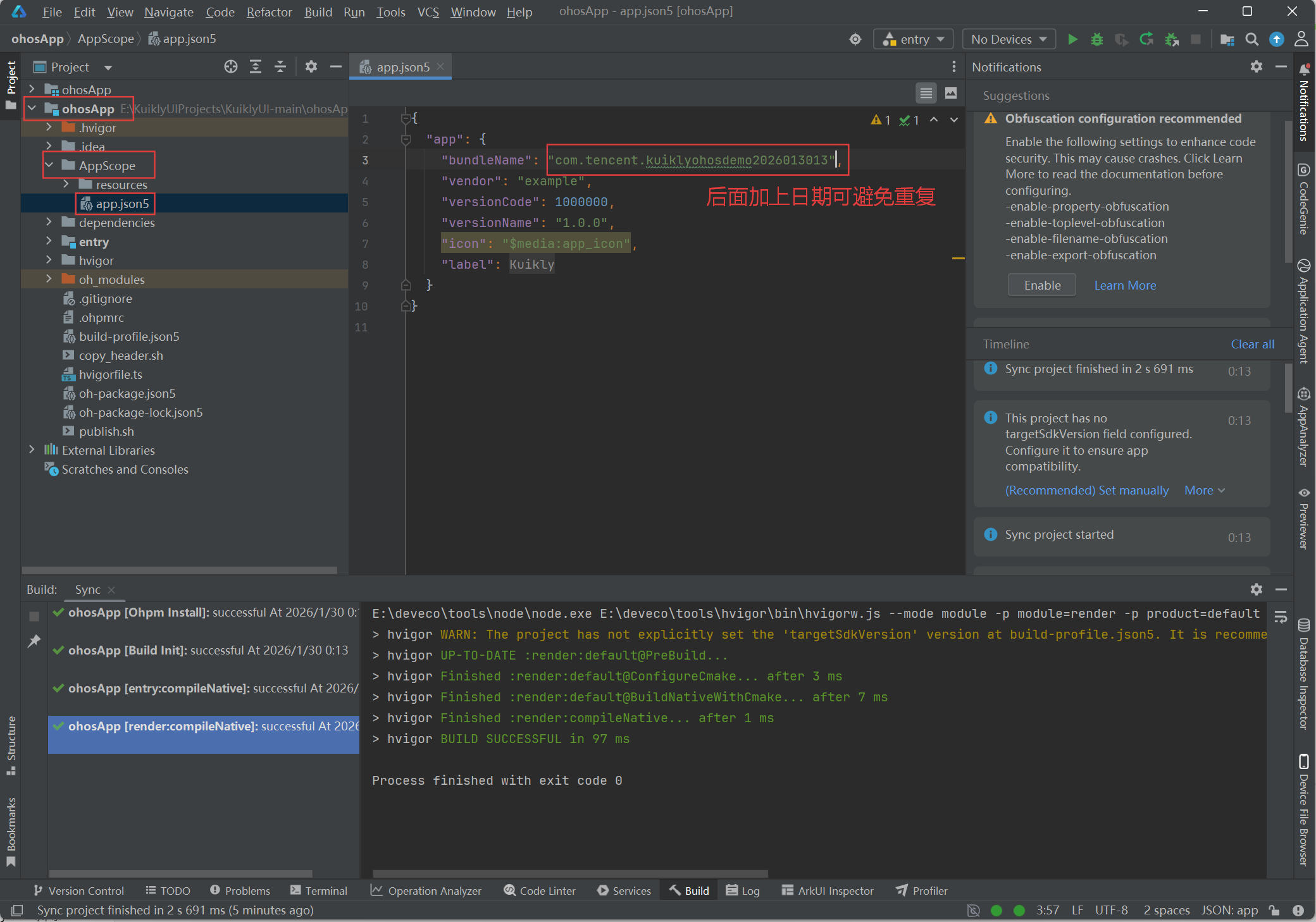Click the green Run button in toolbar
Image resolution: width=1316 pixels, height=922 pixels.
(x=1072, y=39)
